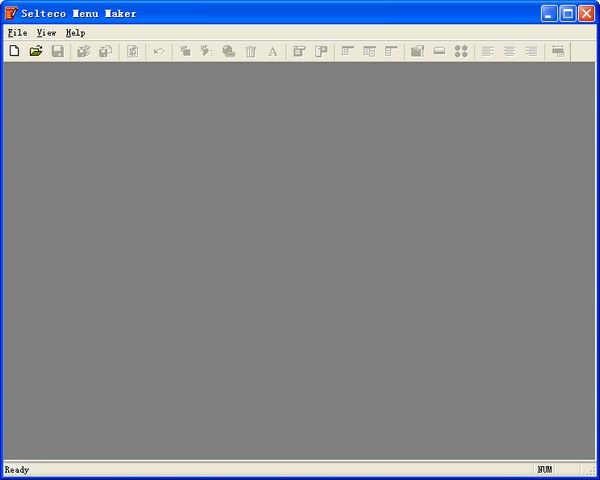Click the center text alignment icon

pos(510,51)
